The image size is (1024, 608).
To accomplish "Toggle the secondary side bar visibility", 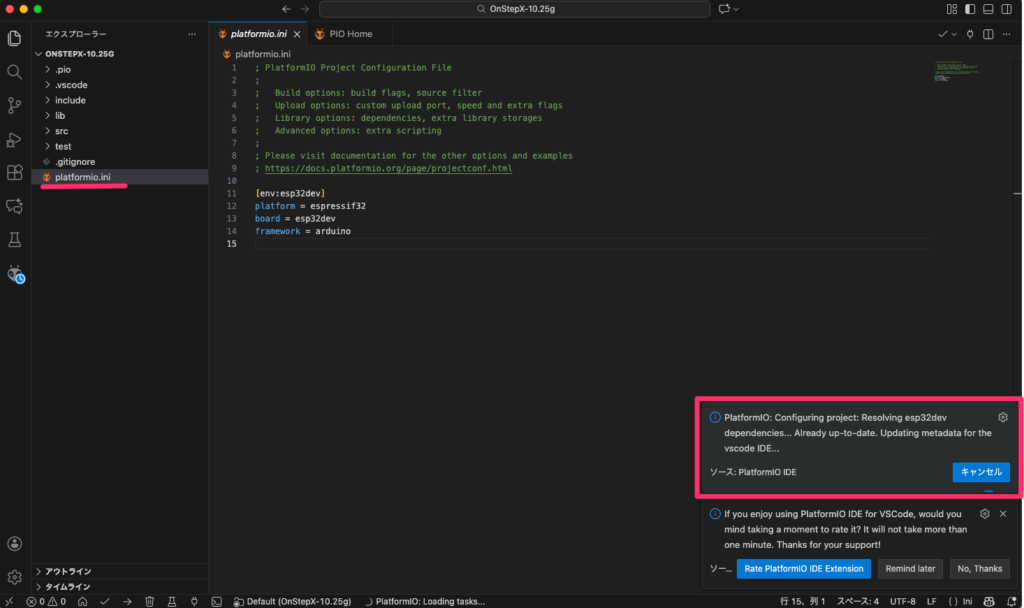I will coord(1005,9).
